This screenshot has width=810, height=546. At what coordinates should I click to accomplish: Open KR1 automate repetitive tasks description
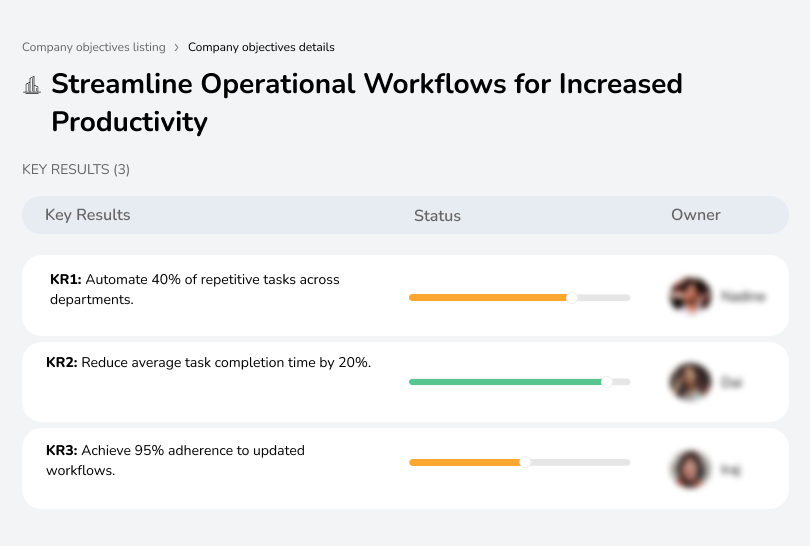194,289
